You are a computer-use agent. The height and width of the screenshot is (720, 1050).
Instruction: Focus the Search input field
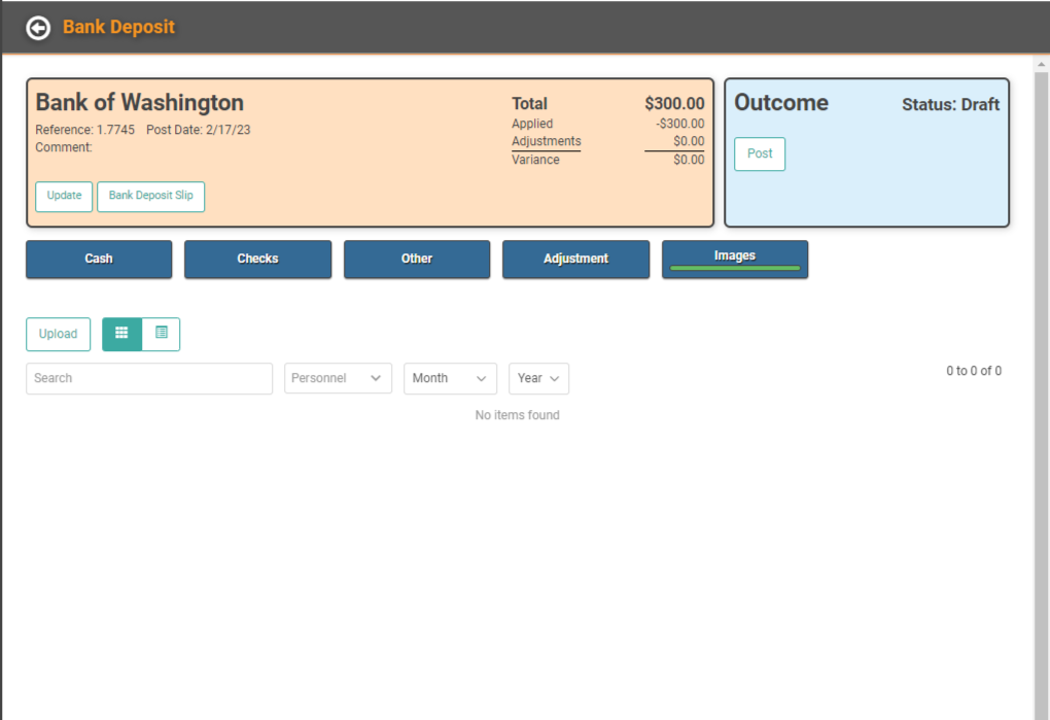[x=149, y=378]
